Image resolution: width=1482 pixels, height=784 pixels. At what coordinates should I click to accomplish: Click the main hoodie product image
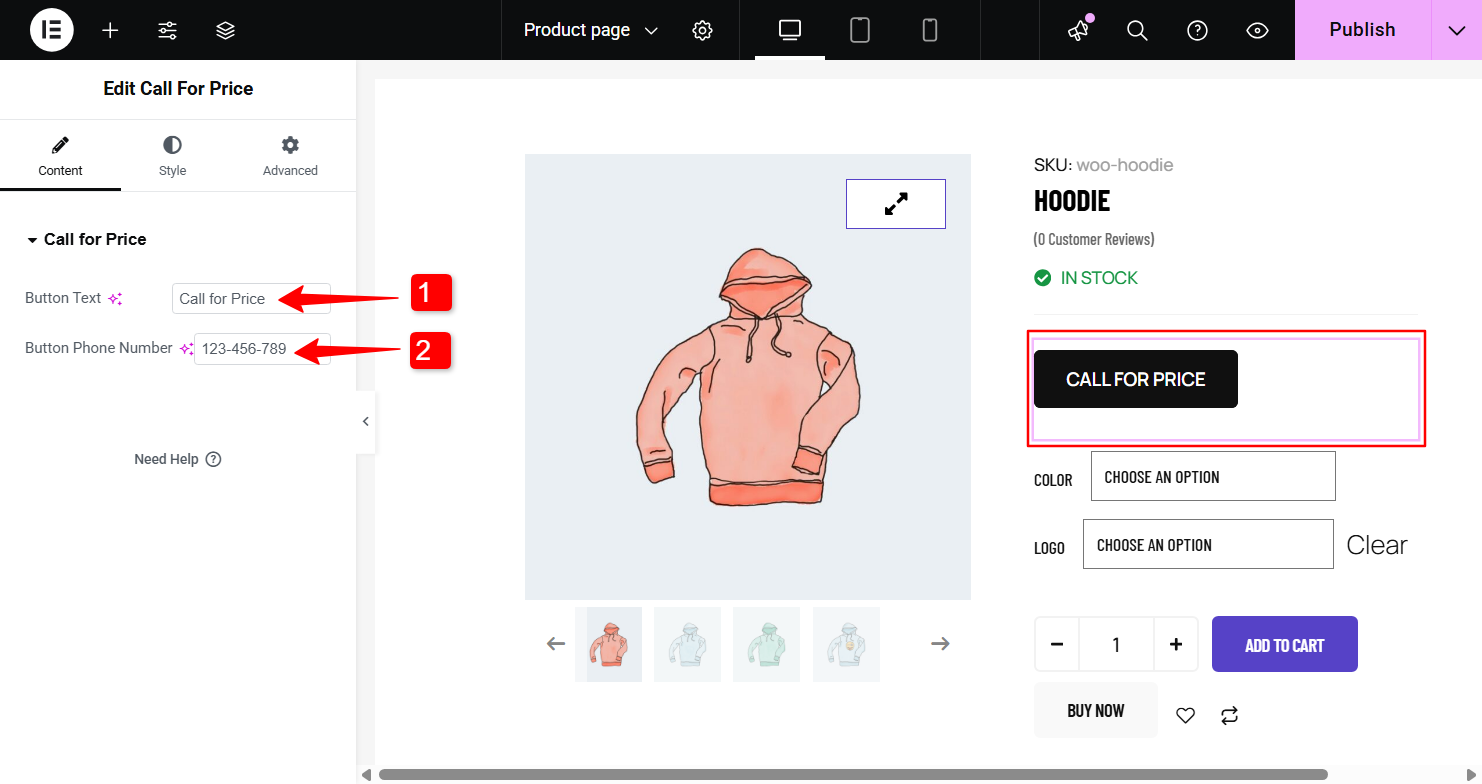click(x=748, y=377)
